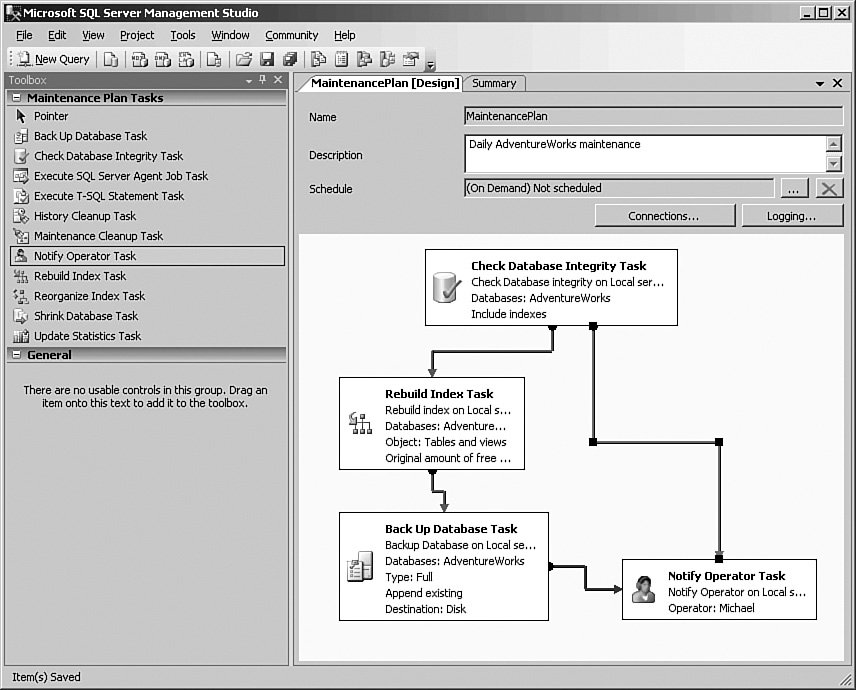
Task: Open the toolbar options overflow arrow
Action: (430, 65)
